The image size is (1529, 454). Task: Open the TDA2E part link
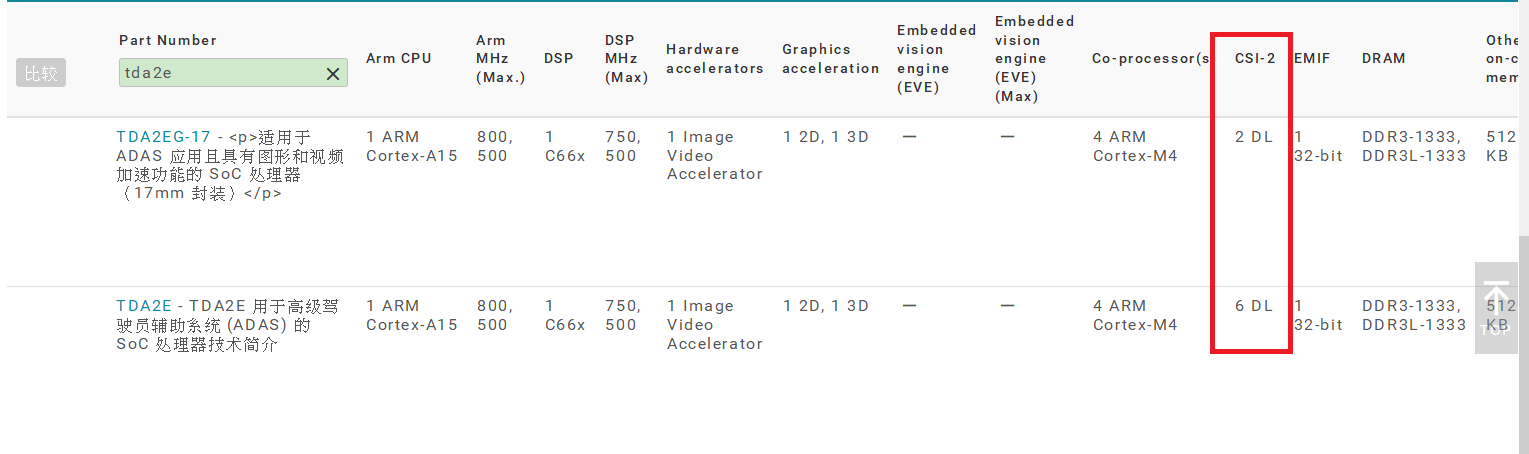[x=144, y=306]
